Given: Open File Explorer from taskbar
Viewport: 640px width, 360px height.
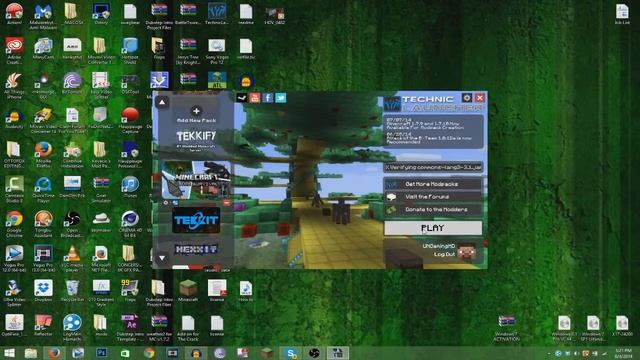Looking at the screenshot, I should pos(31,353).
